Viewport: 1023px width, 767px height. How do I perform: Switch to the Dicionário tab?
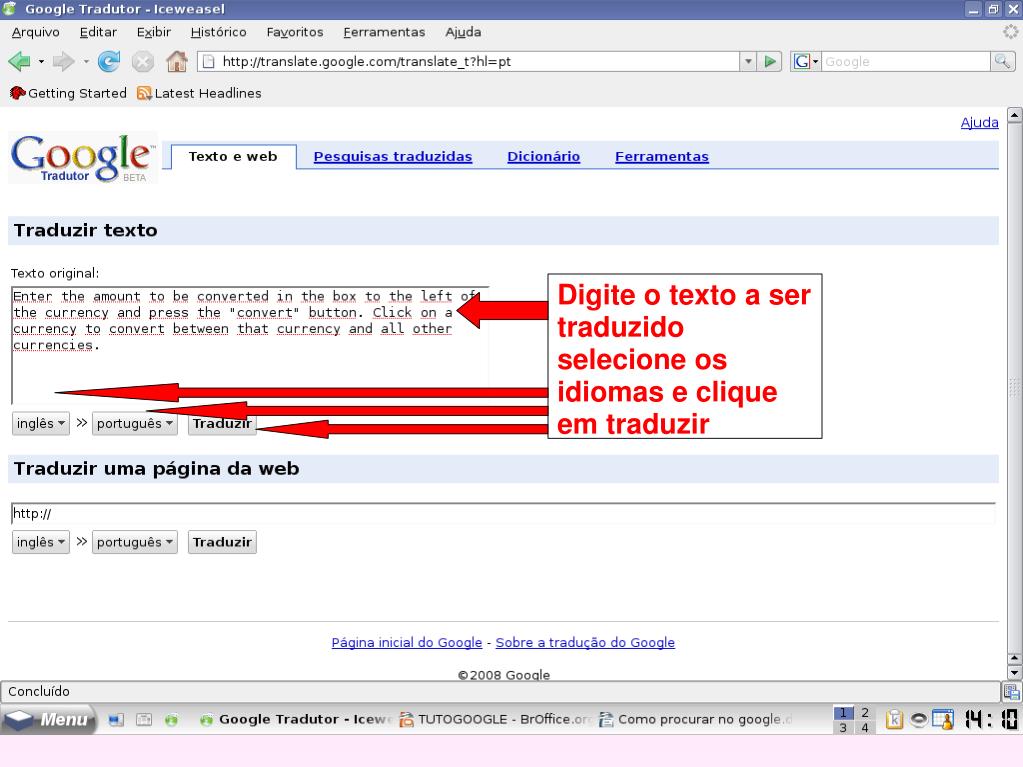coord(543,156)
